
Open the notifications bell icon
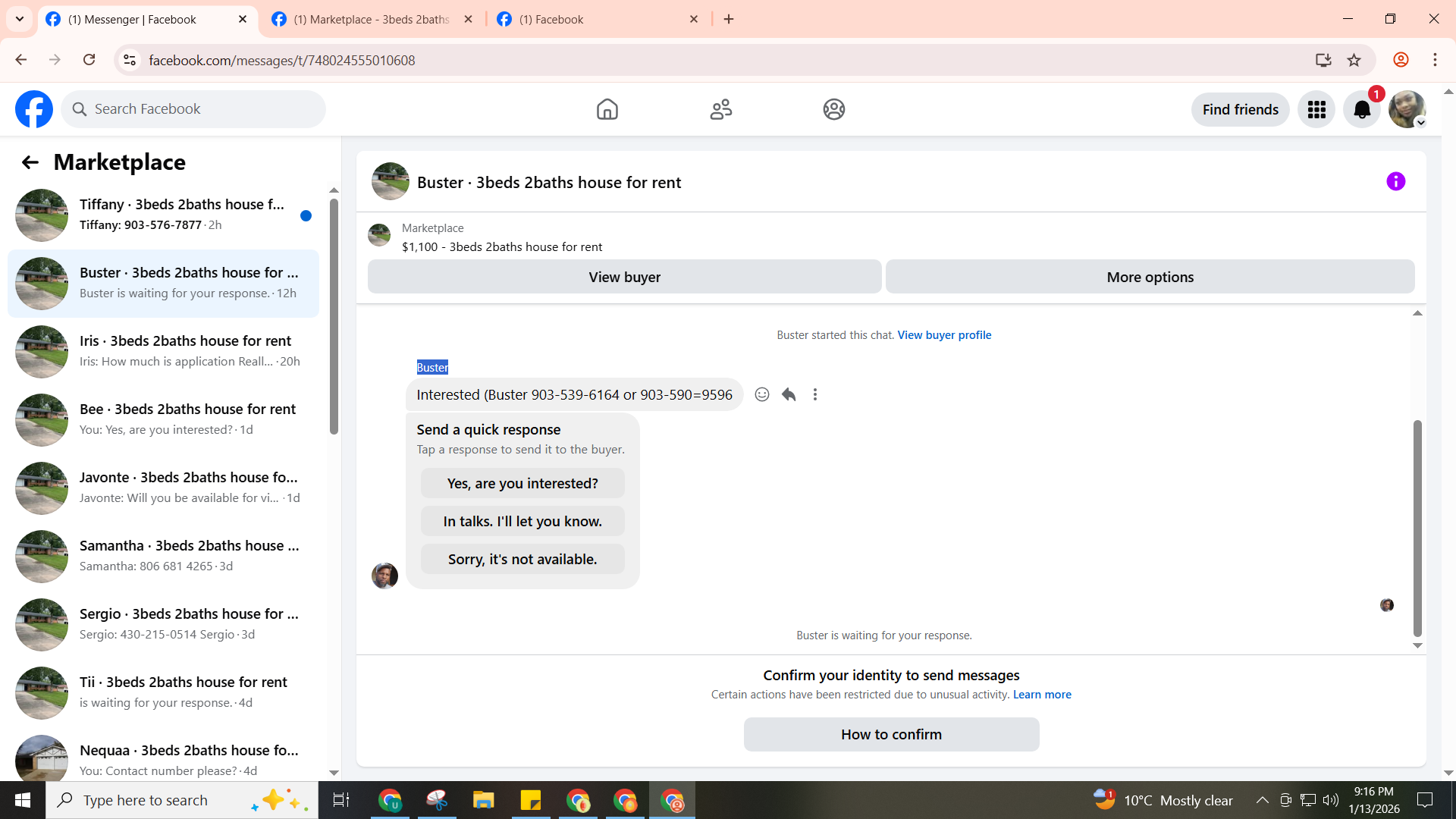1362,110
